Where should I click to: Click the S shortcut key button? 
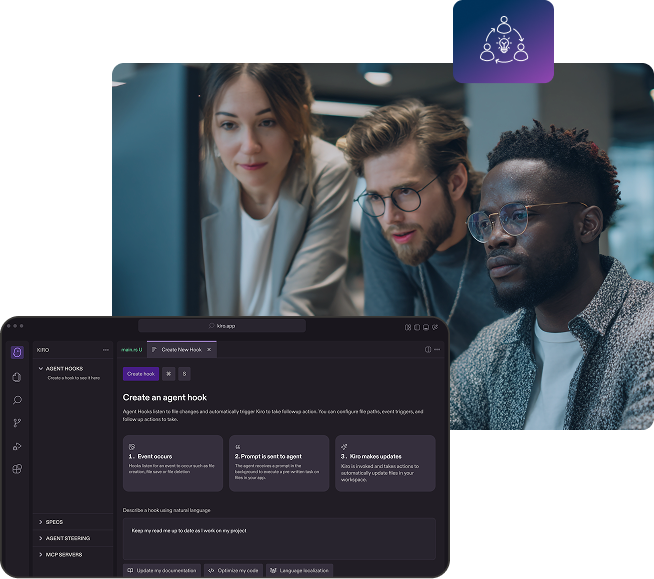(184, 374)
